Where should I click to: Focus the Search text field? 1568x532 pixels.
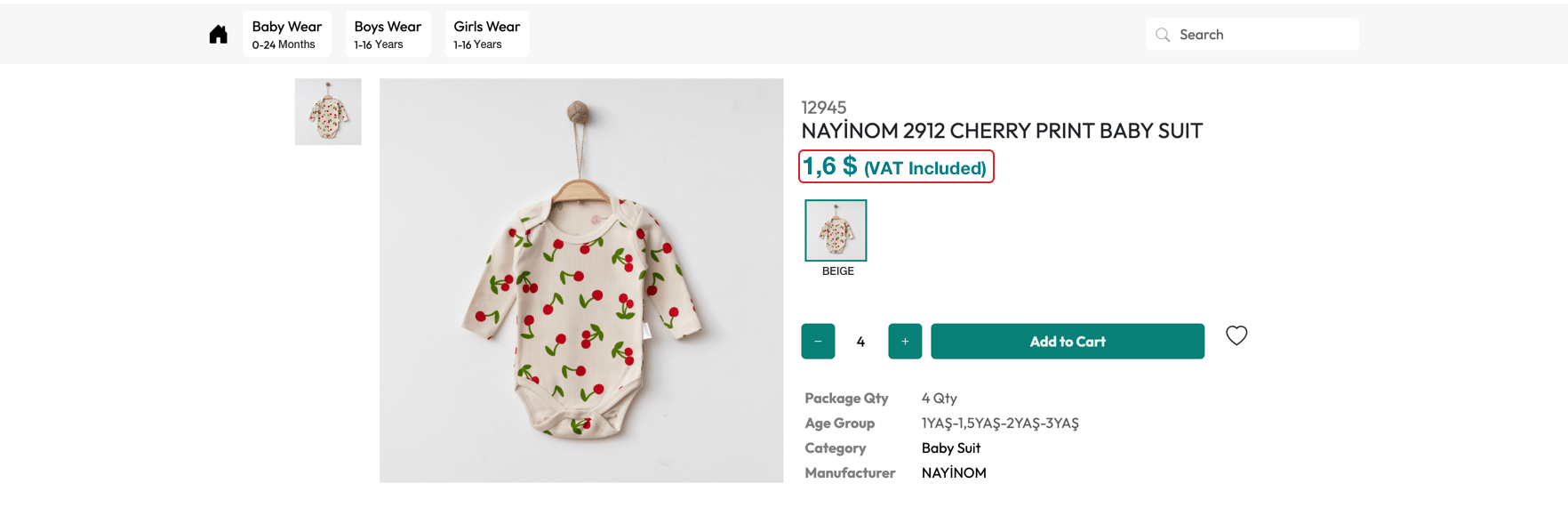coord(1262,35)
